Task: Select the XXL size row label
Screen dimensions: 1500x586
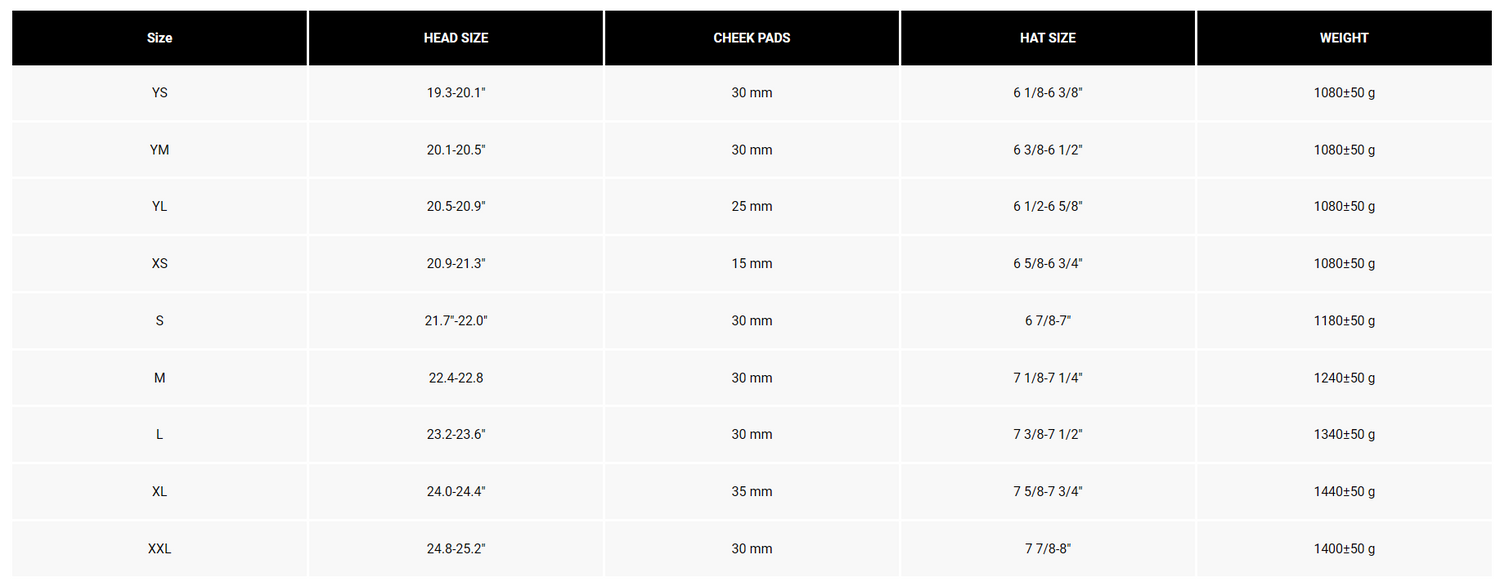Action: [159, 549]
